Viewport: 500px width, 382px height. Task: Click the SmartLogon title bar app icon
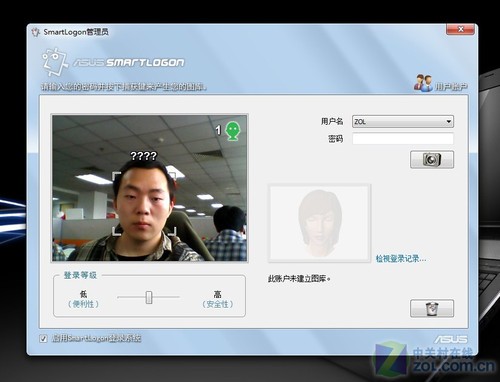[35, 32]
